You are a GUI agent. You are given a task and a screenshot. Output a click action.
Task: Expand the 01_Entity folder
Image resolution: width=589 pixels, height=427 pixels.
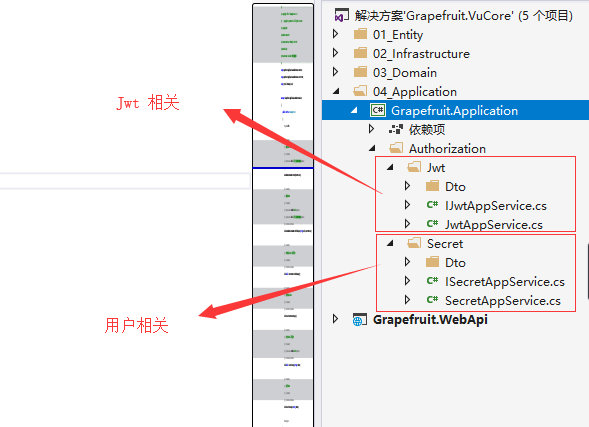[335, 34]
